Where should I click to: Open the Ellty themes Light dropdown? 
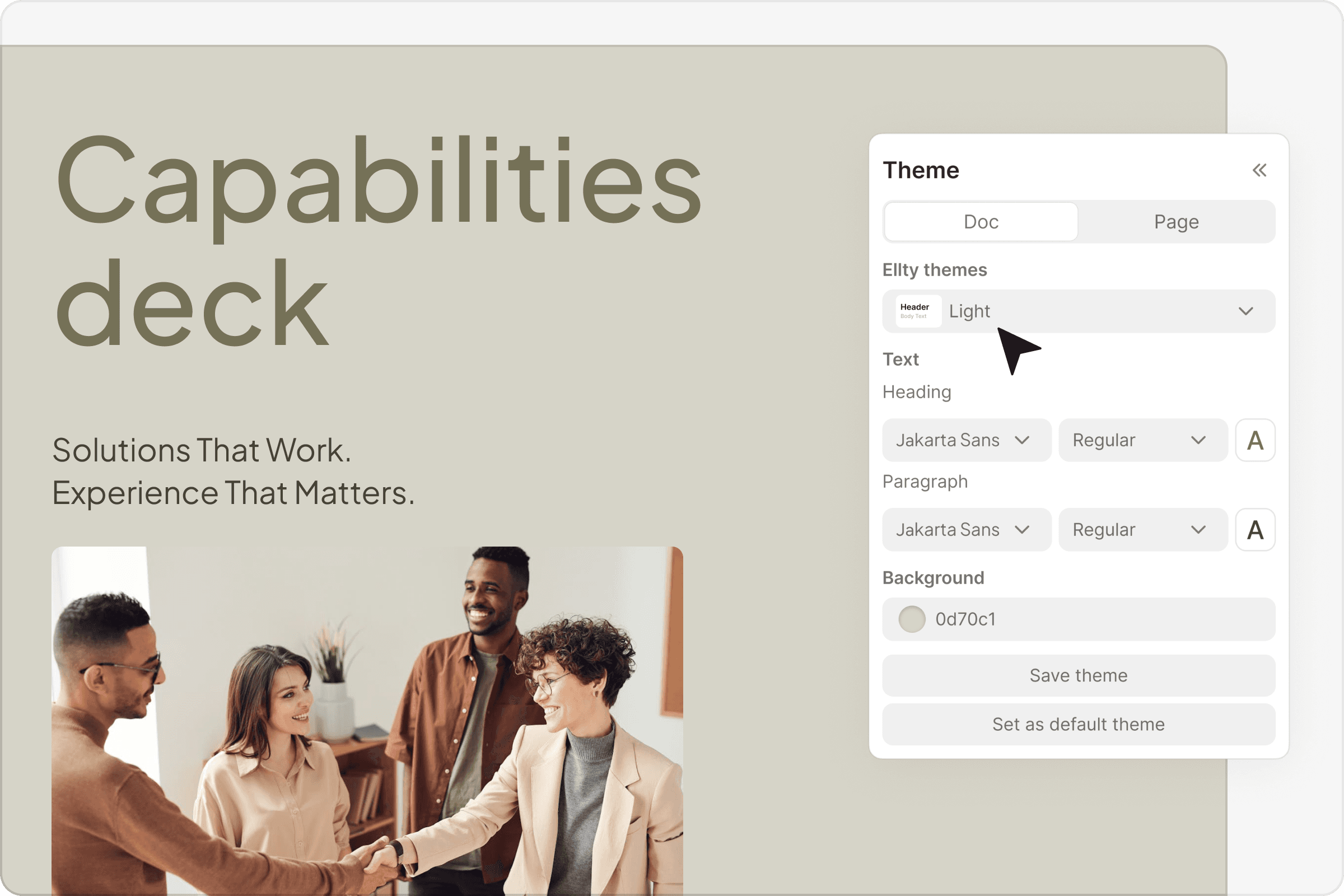coord(1079,311)
